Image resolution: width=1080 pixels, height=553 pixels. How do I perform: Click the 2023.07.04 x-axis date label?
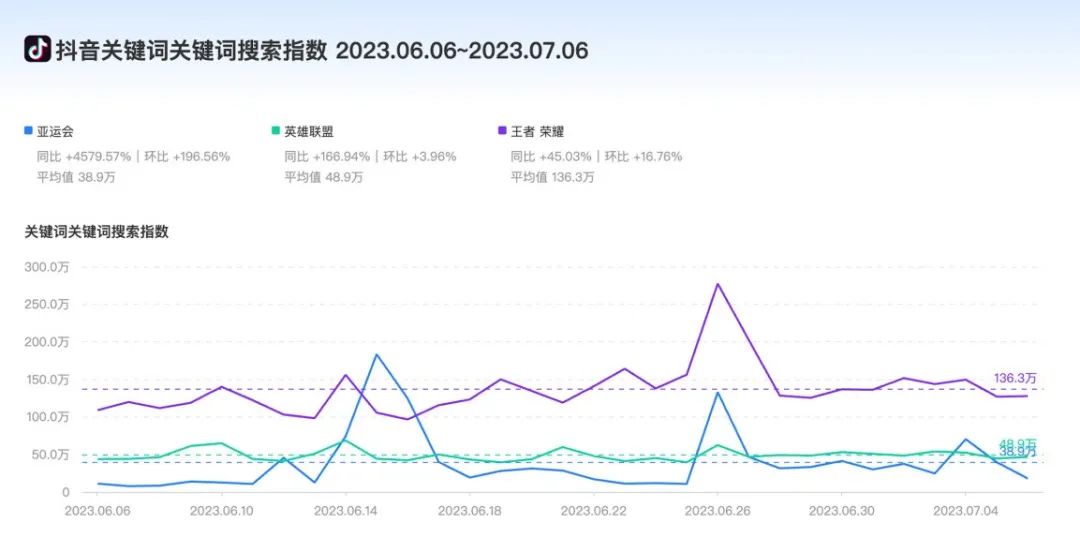(x=964, y=510)
